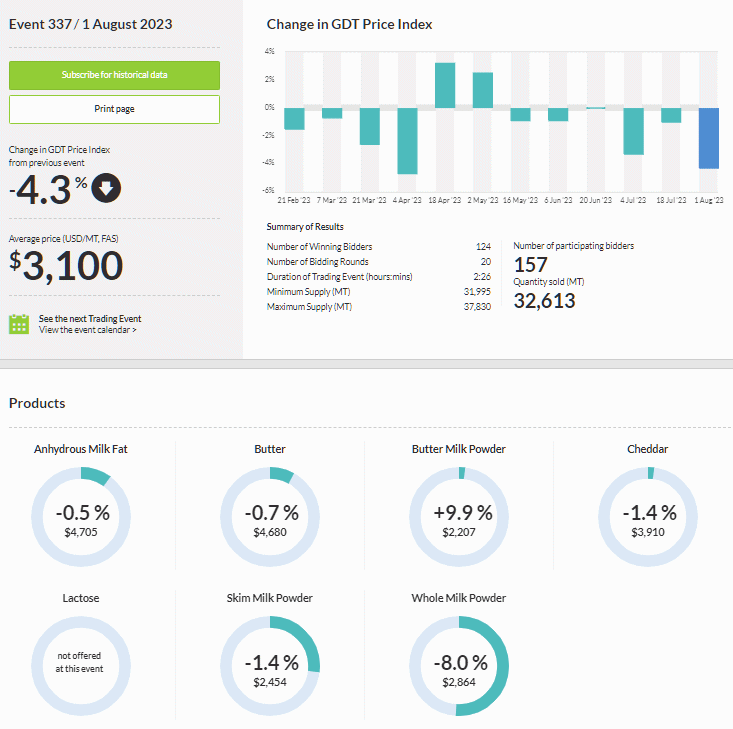Click the Whole Milk Powder product title
Viewport: 733px width, 729px height.
459,598
